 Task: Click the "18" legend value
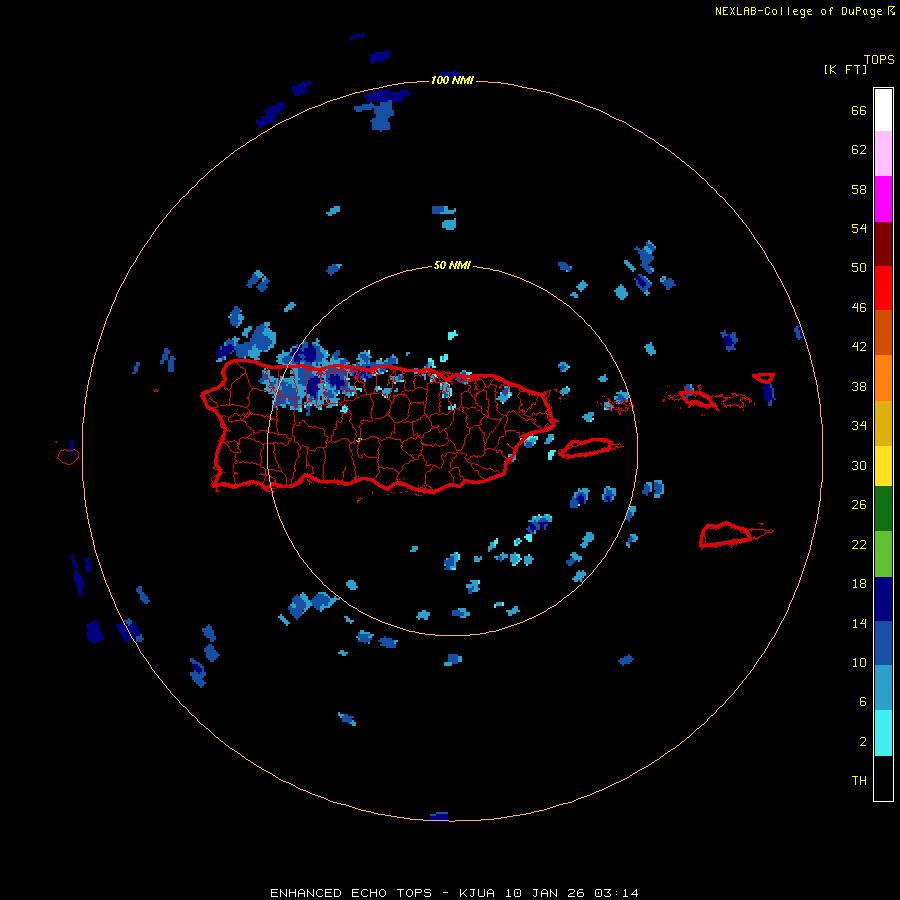coord(859,584)
